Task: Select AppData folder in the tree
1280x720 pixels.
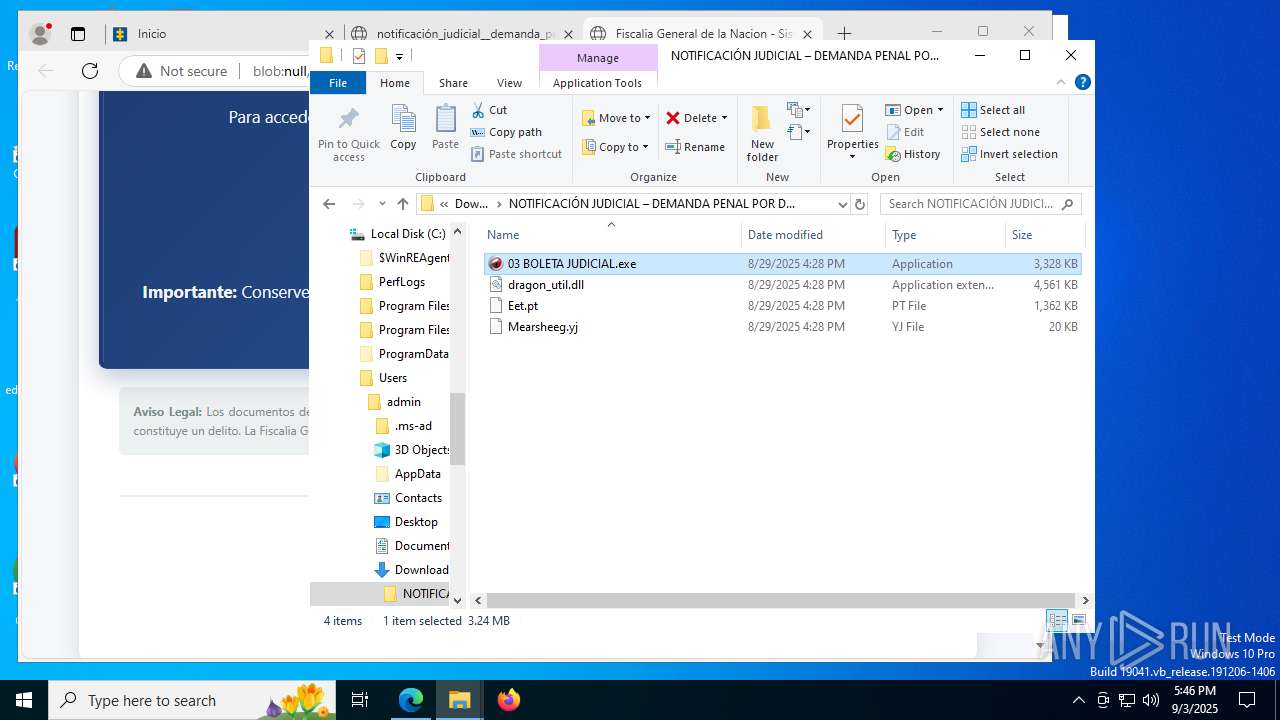Action: tap(408, 474)
